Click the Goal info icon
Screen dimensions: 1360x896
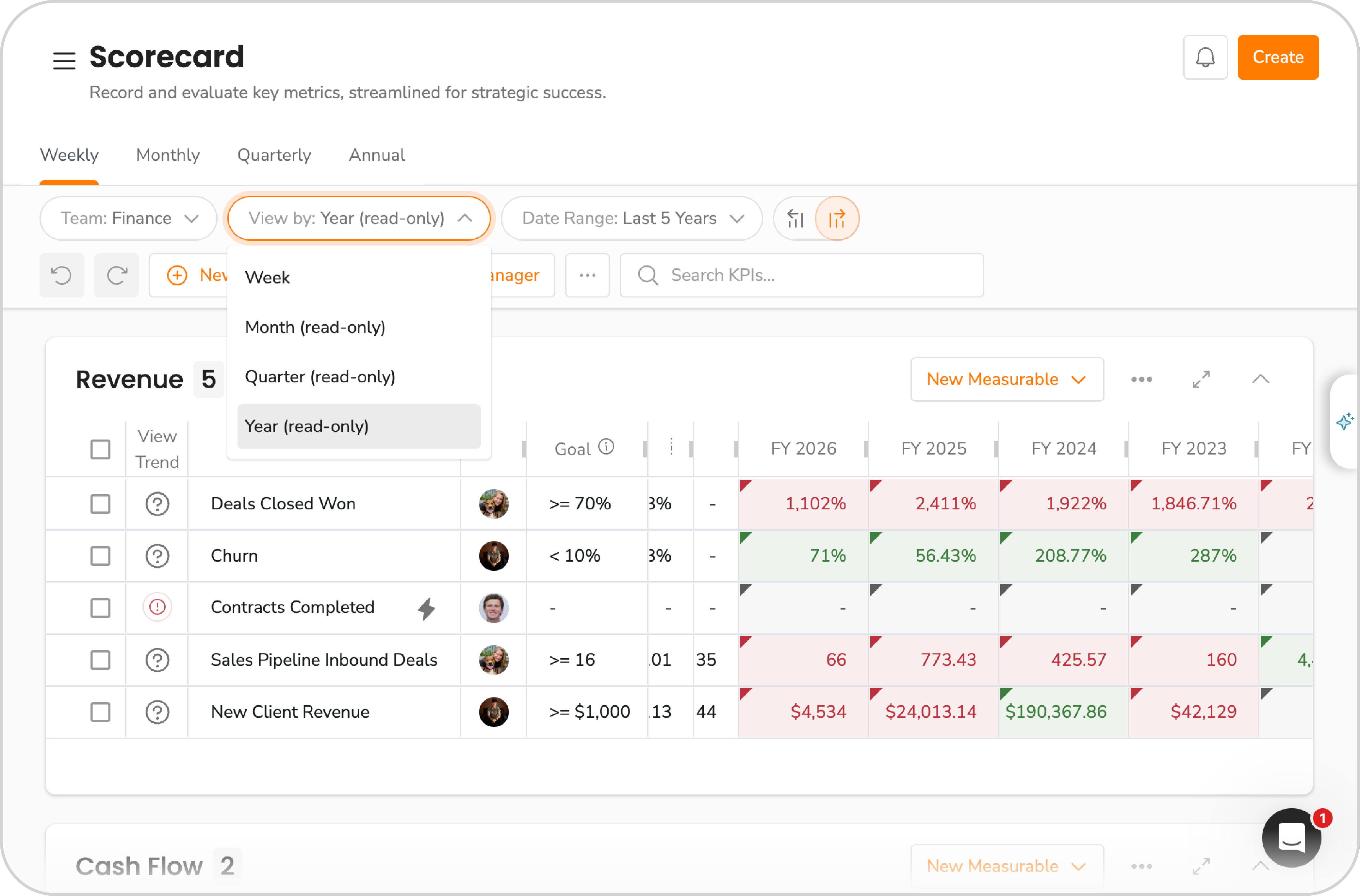tap(606, 446)
